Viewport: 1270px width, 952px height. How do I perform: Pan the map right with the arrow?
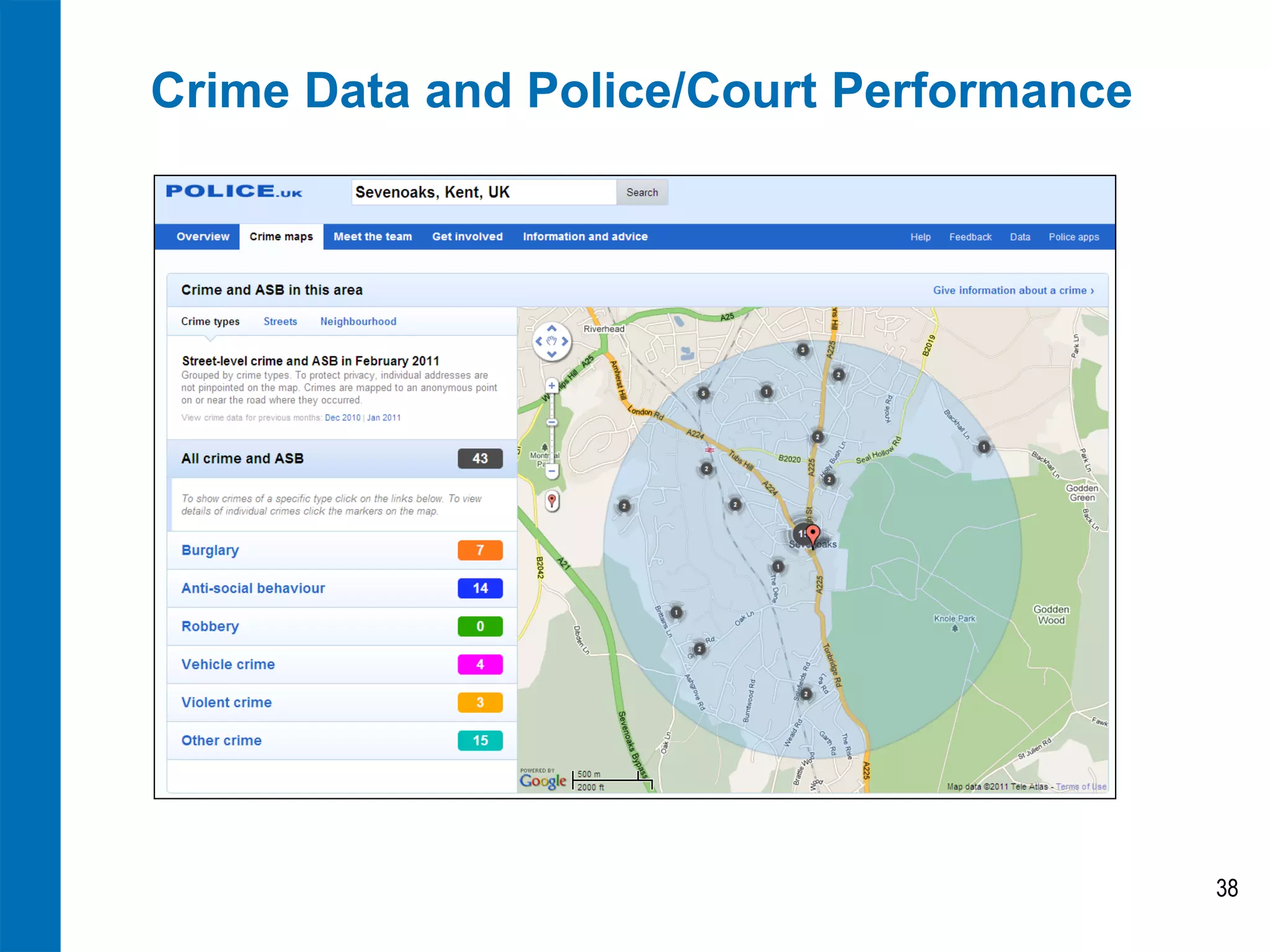564,341
